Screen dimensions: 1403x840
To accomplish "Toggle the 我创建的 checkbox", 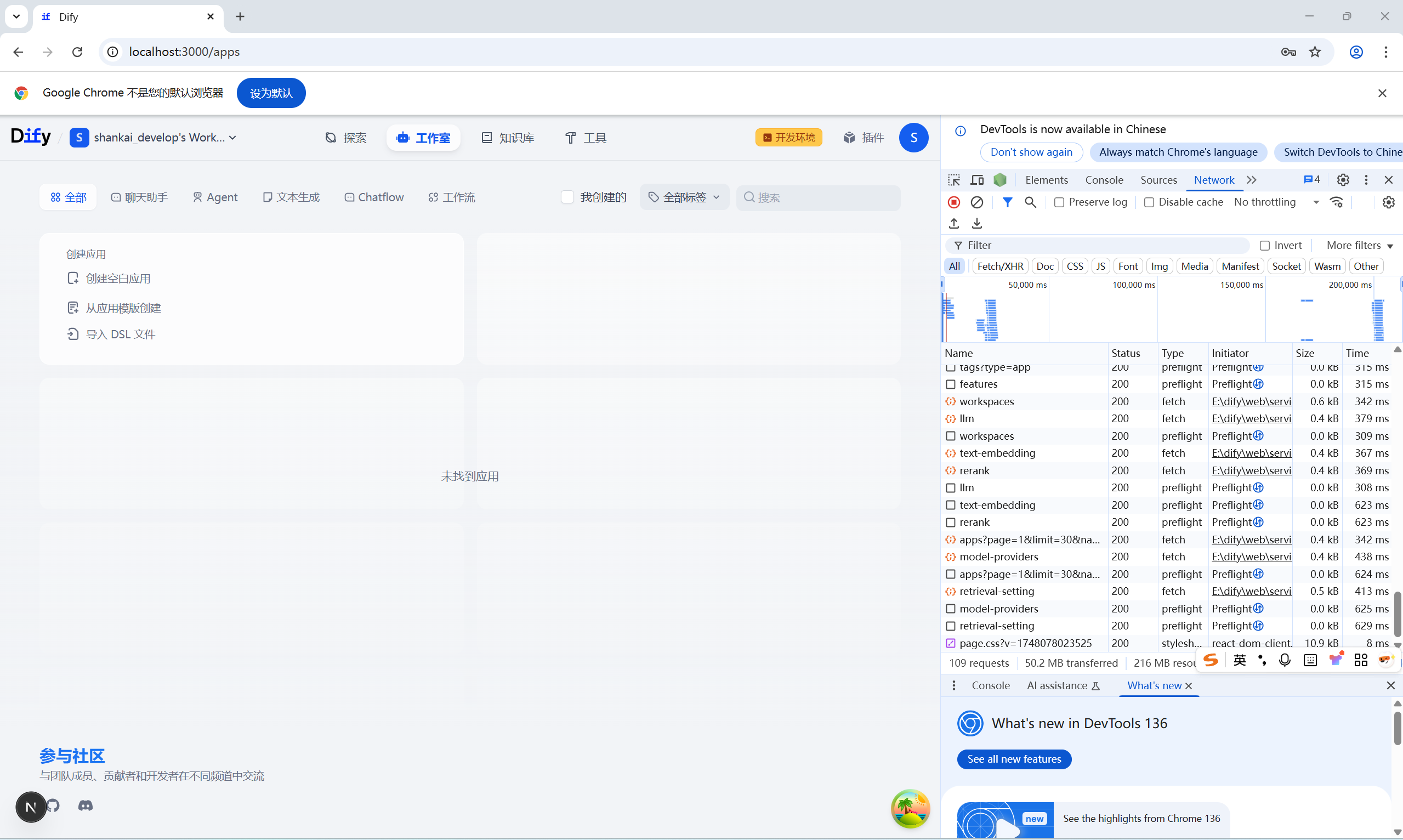I will 567,197.
